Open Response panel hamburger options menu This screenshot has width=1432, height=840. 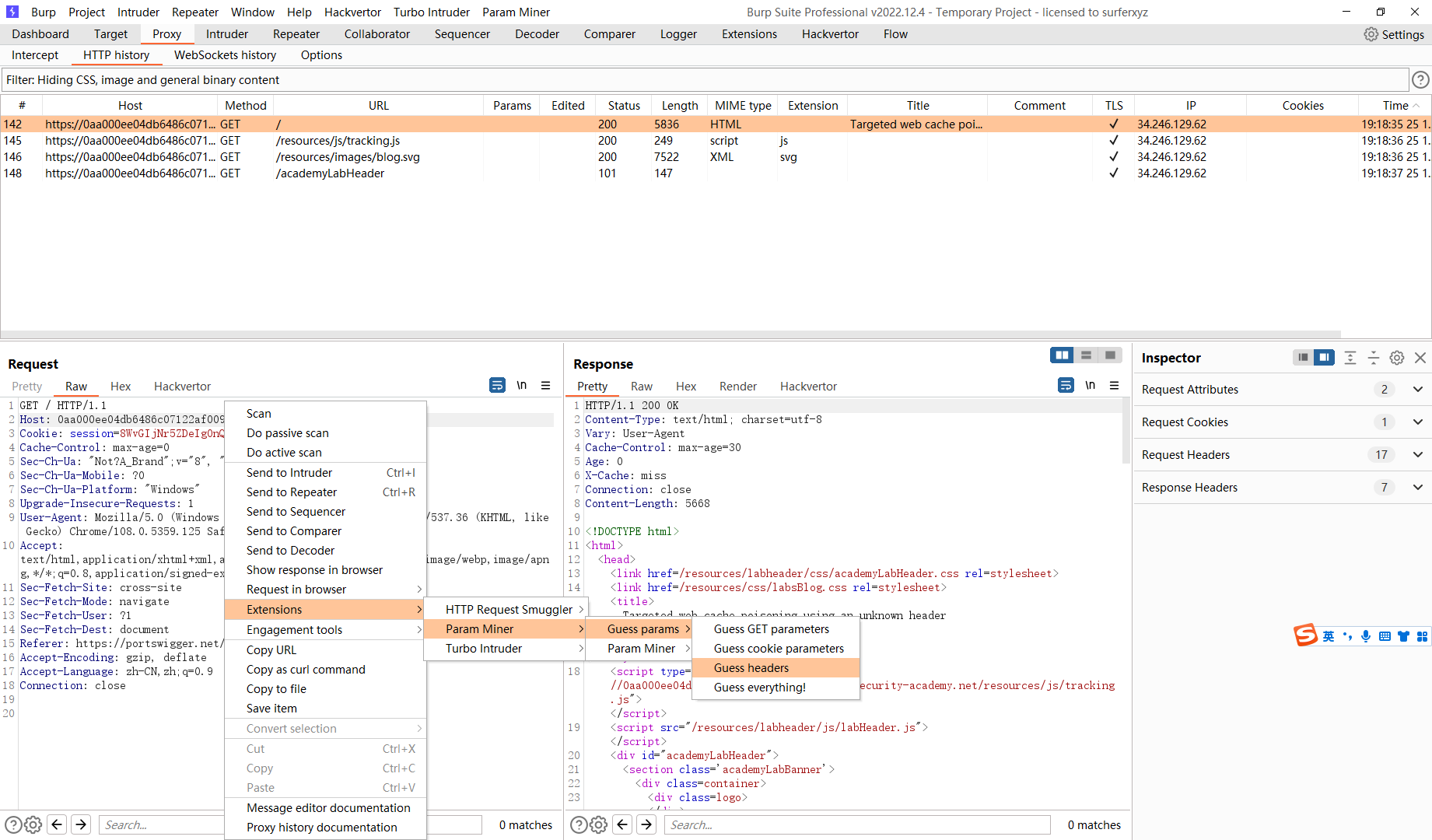[x=1115, y=385]
